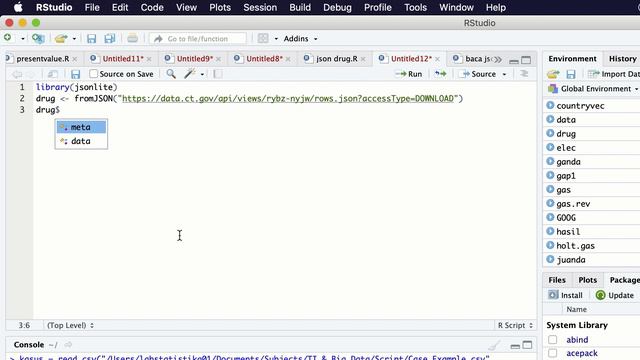Open the Global Environment dropdown
This screenshot has height=360, width=640.
(593, 89)
